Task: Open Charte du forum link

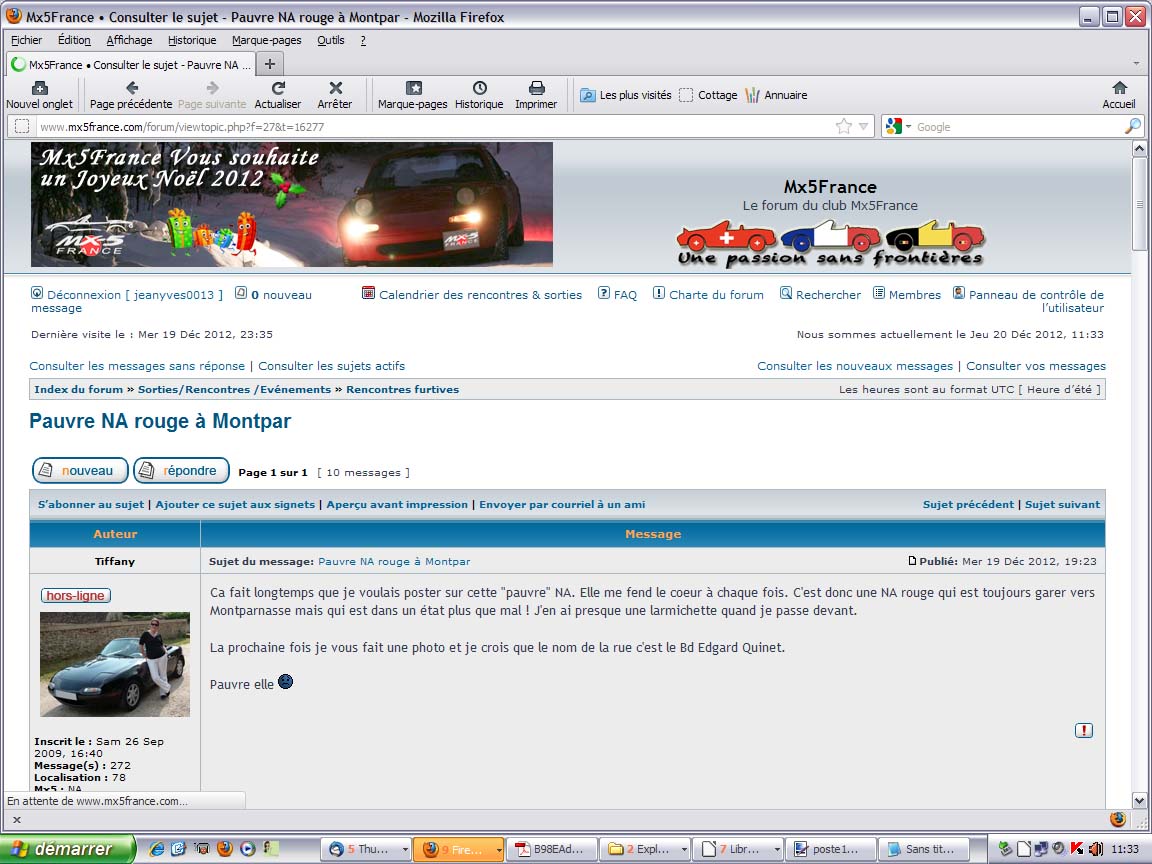Action: tap(716, 295)
